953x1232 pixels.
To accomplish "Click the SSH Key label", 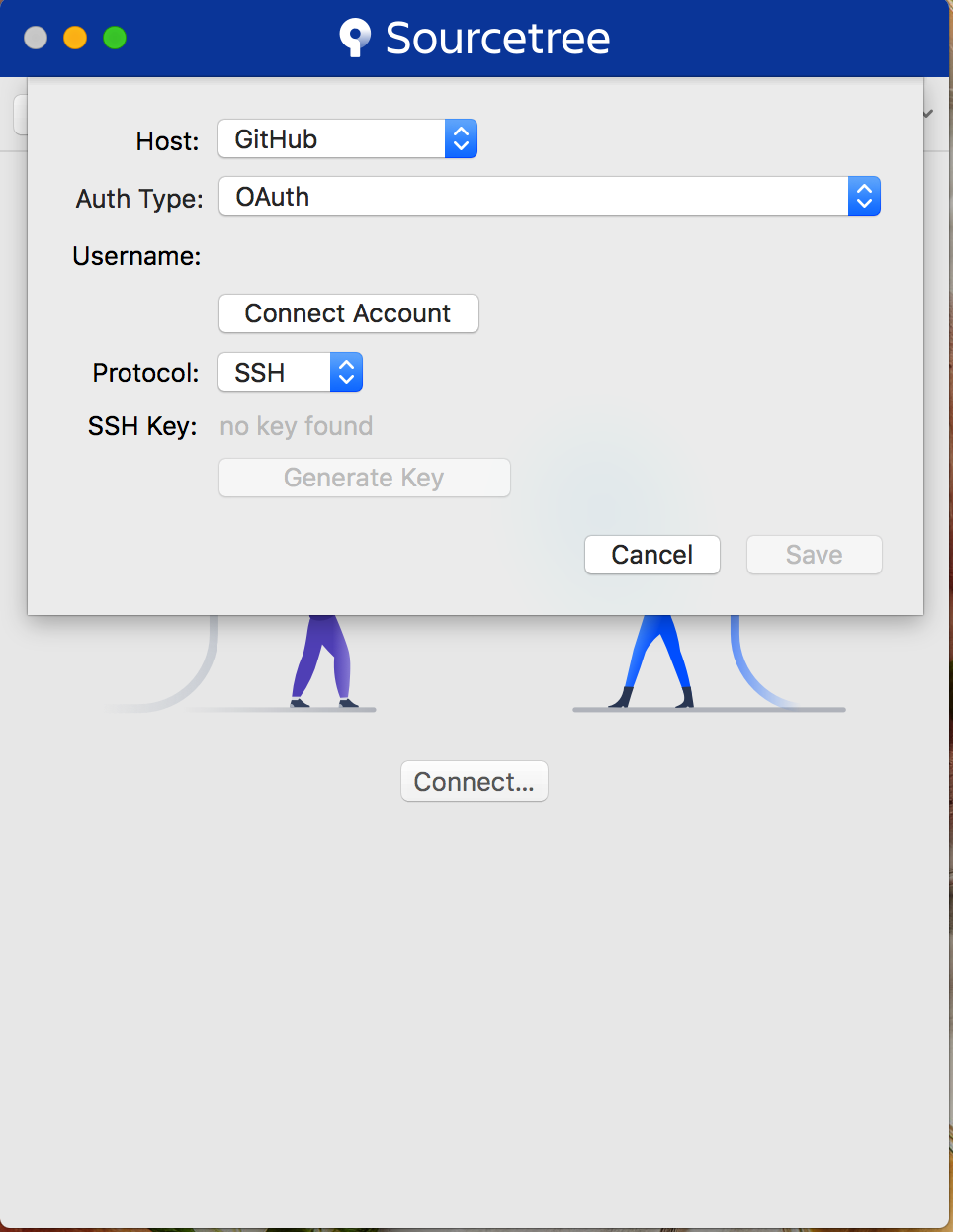I will [x=142, y=426].
